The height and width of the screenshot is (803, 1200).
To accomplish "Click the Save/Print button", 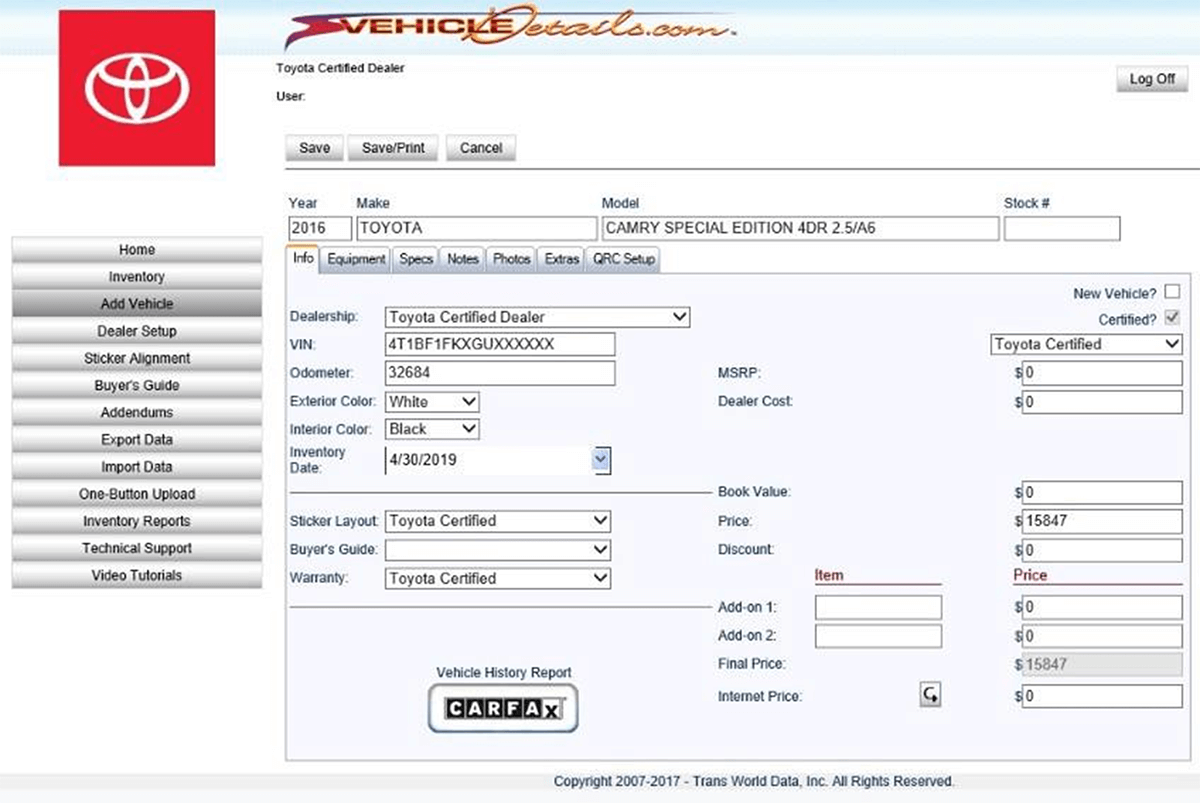I will pyautogui.click(x=393, y=148).
